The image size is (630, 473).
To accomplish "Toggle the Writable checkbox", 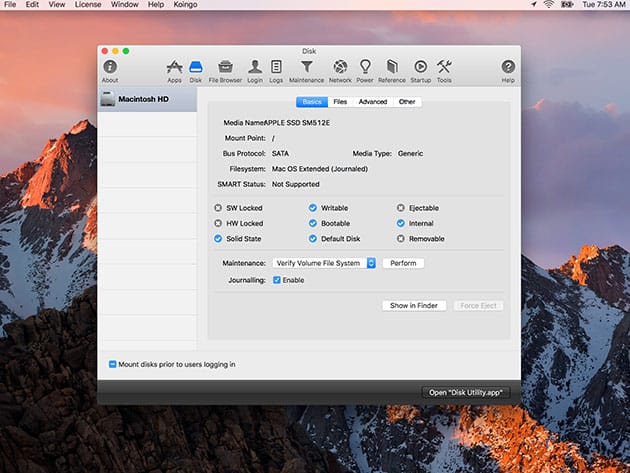I will 313,208.
